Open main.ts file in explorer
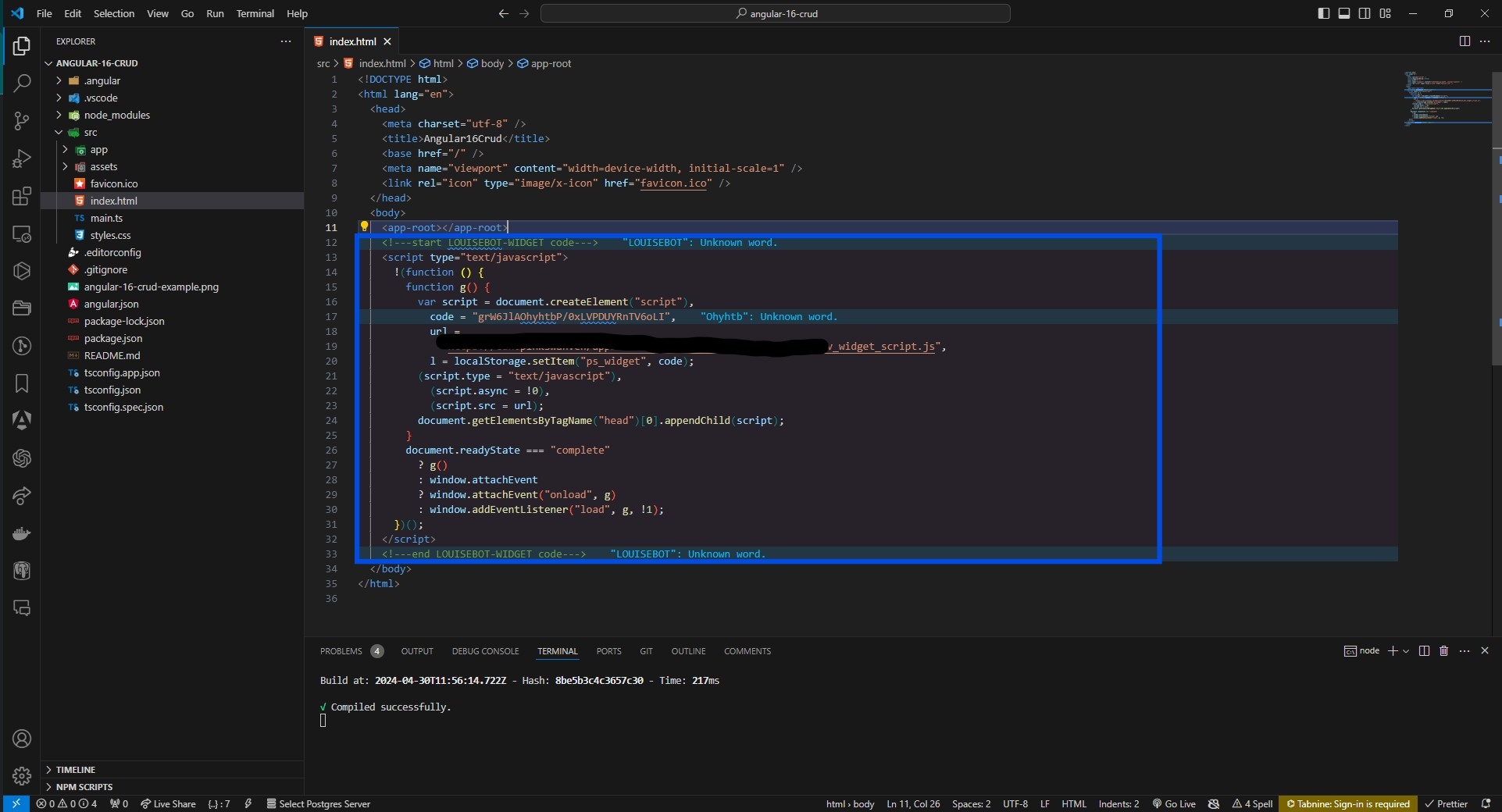Screen dimensions: 1502x812 (x=106, y=218)
